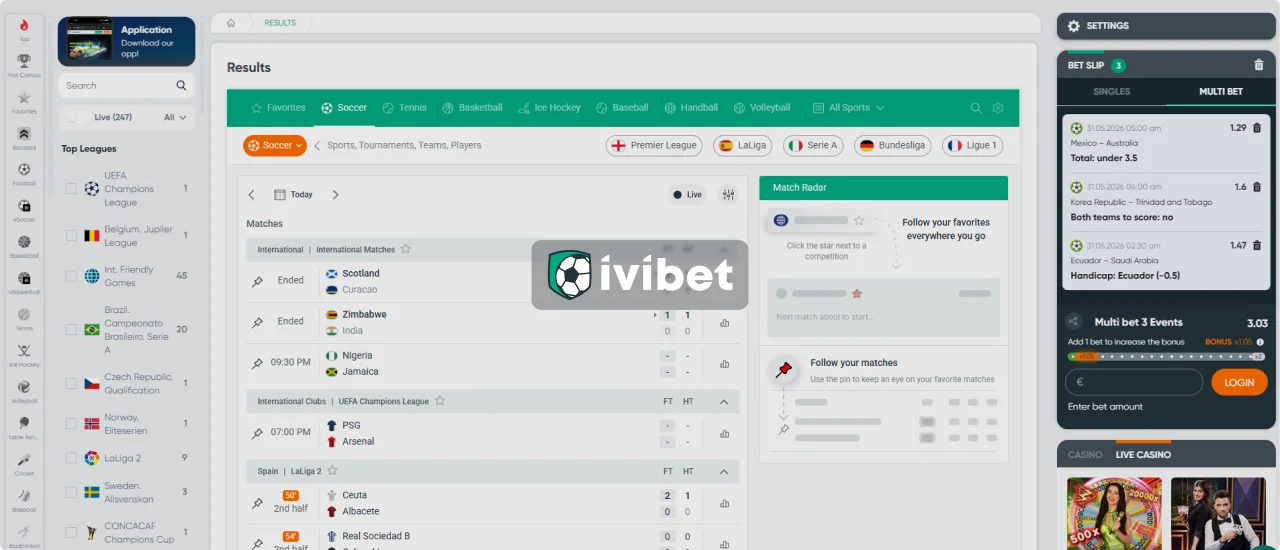
Task: Go back with arrow beside search hint
Action: [317, 146]
